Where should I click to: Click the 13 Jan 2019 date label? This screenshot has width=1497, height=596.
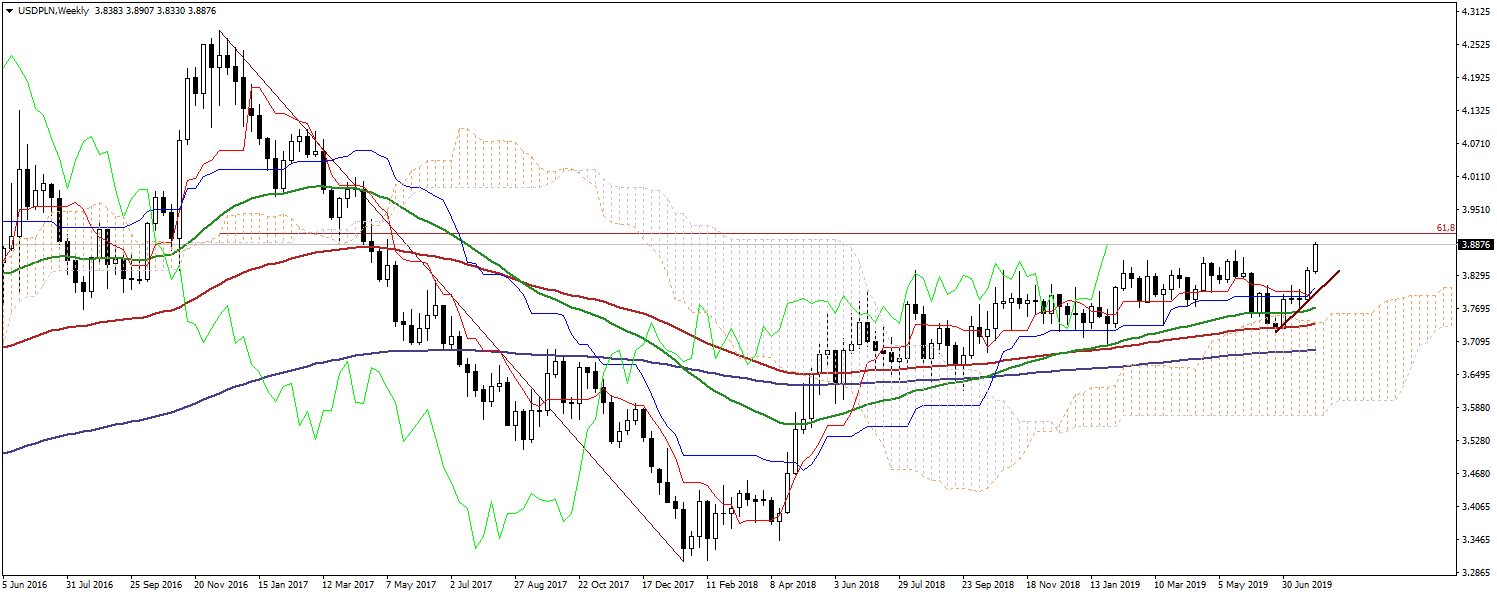(x=1115, y=583)
